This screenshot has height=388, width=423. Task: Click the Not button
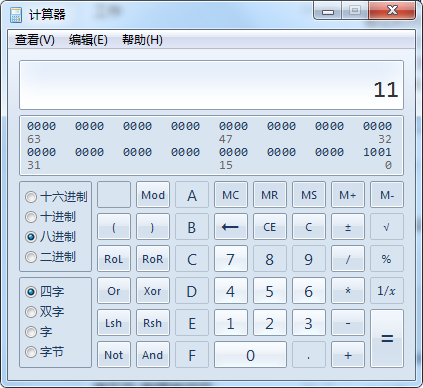point(114,355)
